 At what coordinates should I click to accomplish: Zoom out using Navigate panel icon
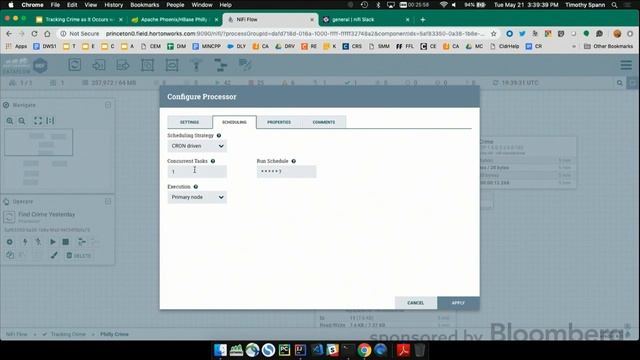coord(22,121)
